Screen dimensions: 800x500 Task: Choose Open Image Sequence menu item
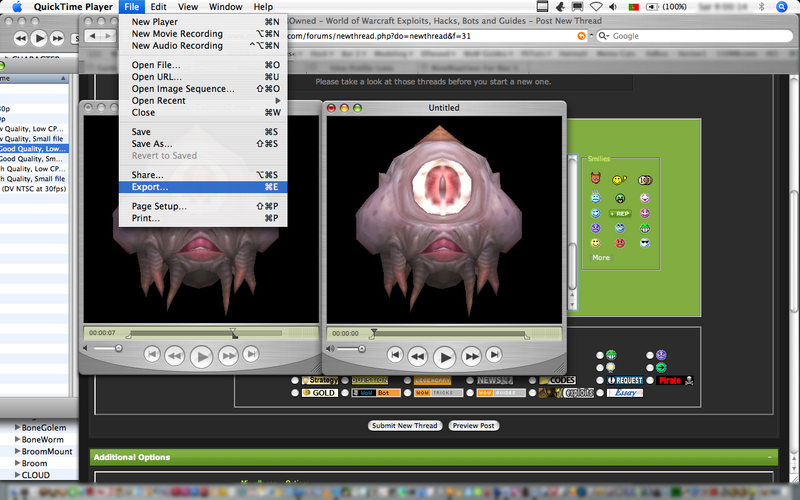203,89
